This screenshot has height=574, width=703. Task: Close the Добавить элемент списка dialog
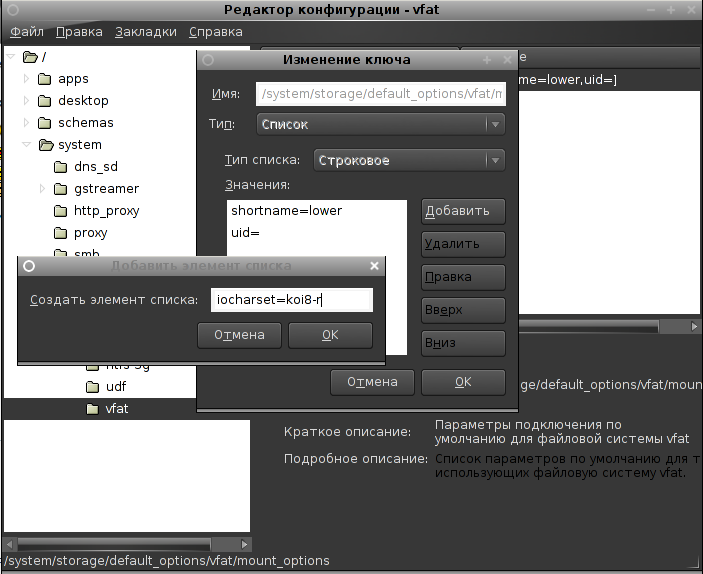coord(374,266)
